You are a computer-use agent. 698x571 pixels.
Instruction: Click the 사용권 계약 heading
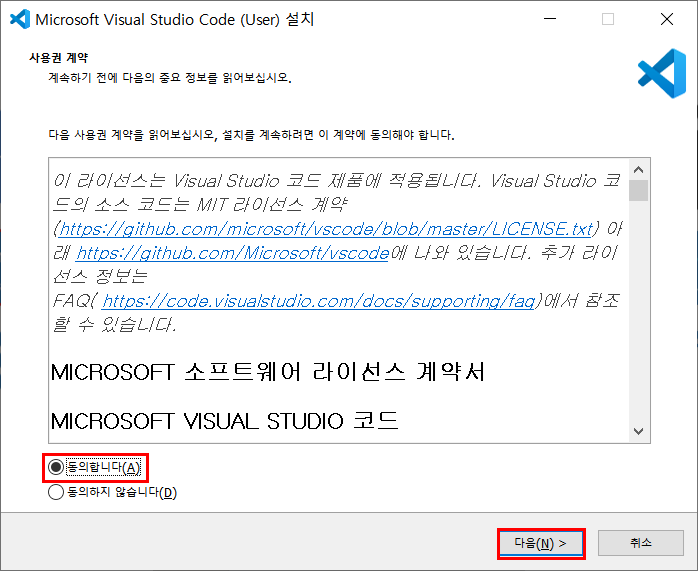(x=59, y=58)
